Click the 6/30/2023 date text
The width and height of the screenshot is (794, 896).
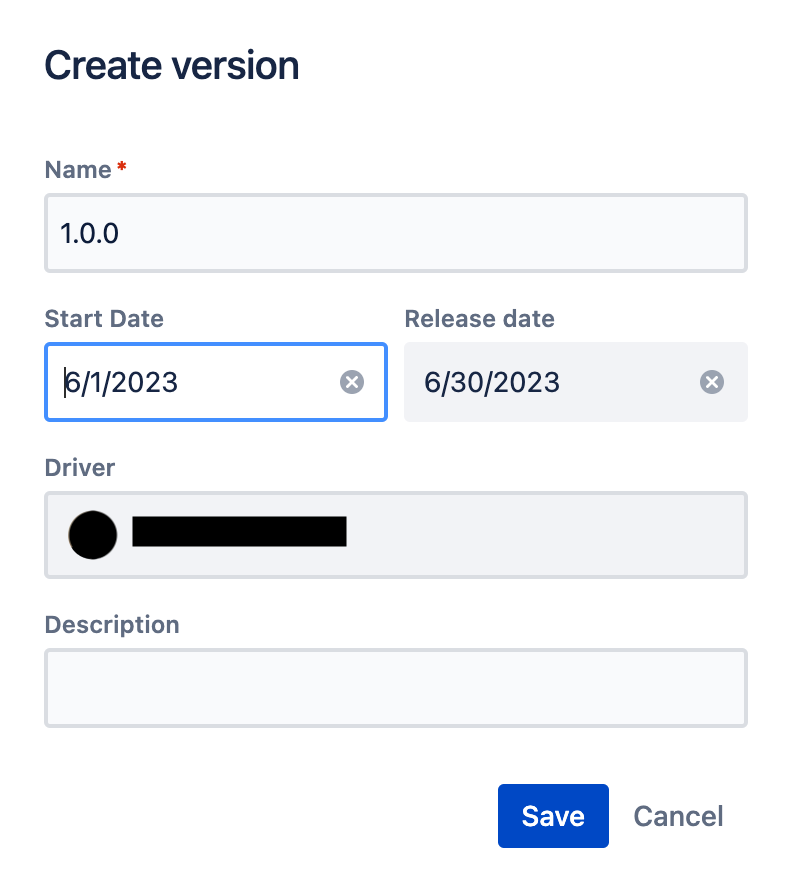(492, 382)
